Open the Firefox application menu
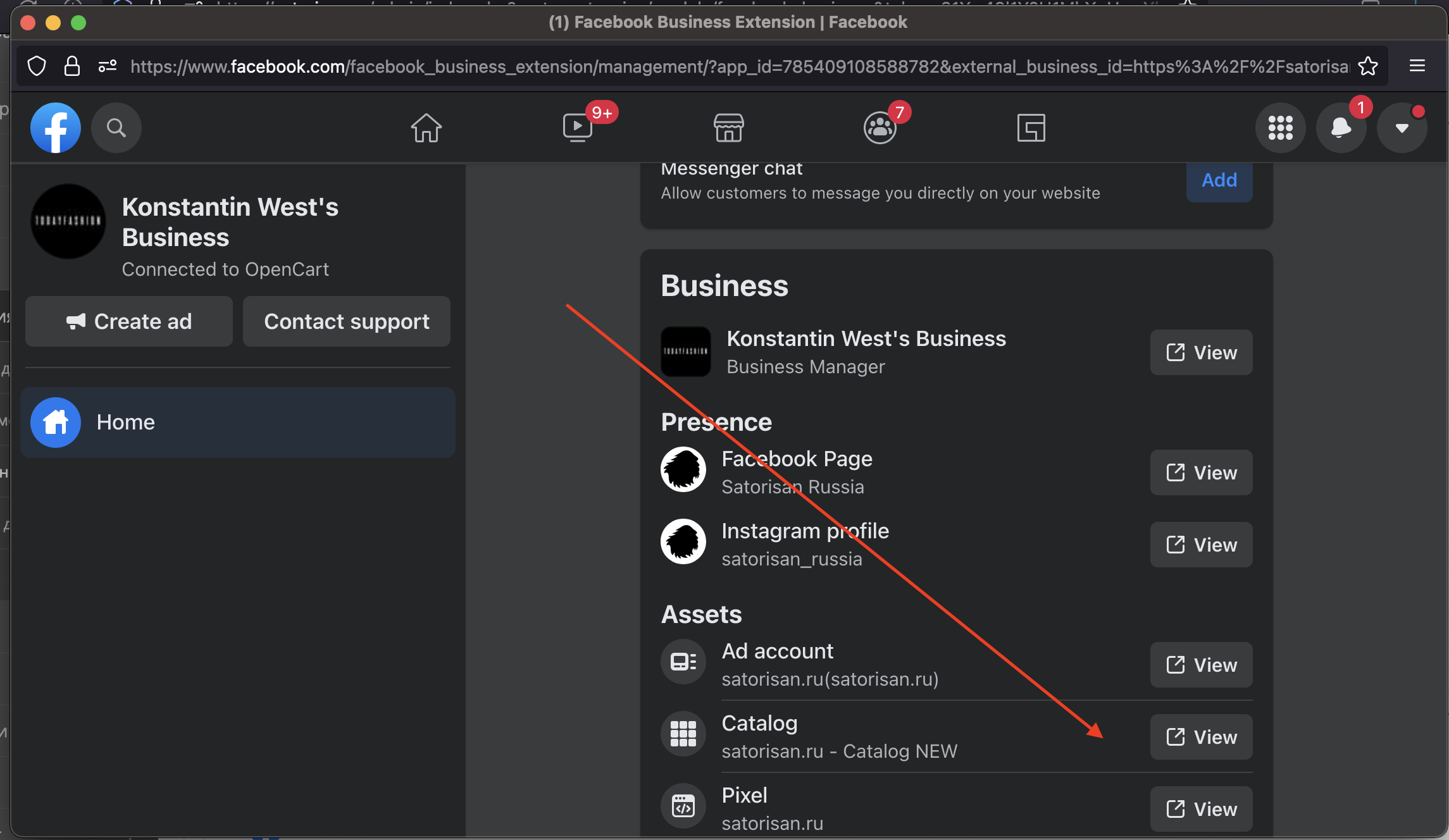This screenshot has height=840, width=1449. point(1417,65)
